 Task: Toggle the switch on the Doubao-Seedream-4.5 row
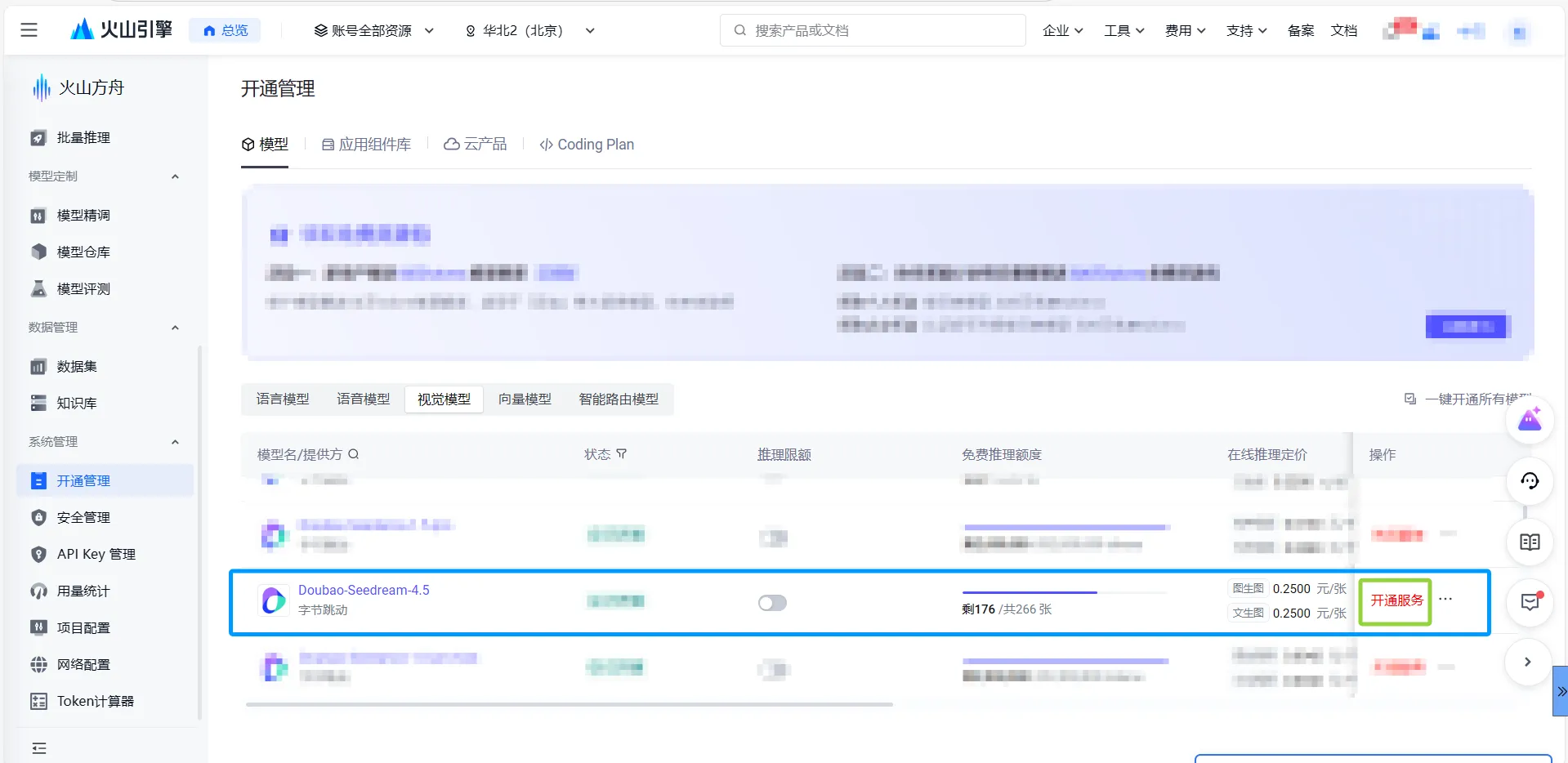771,602
